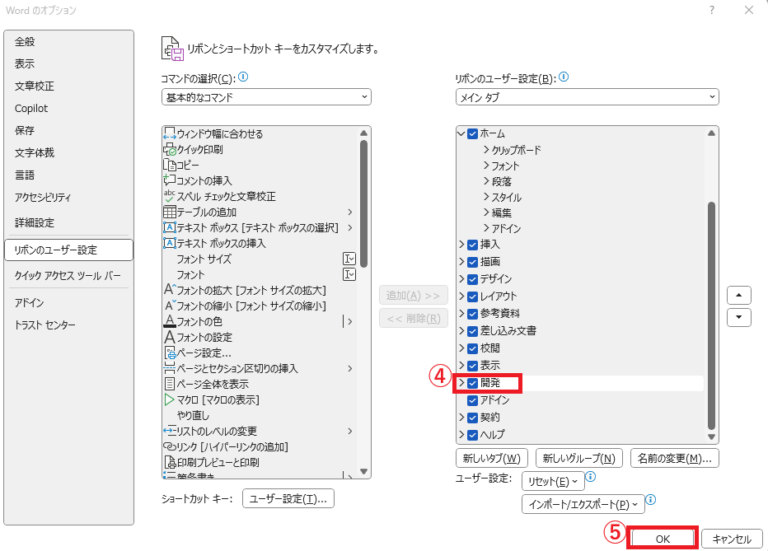The width and height of the screenshot is (768, 551).
Task: Select the Font Color command icon
Action: [169, 321]
